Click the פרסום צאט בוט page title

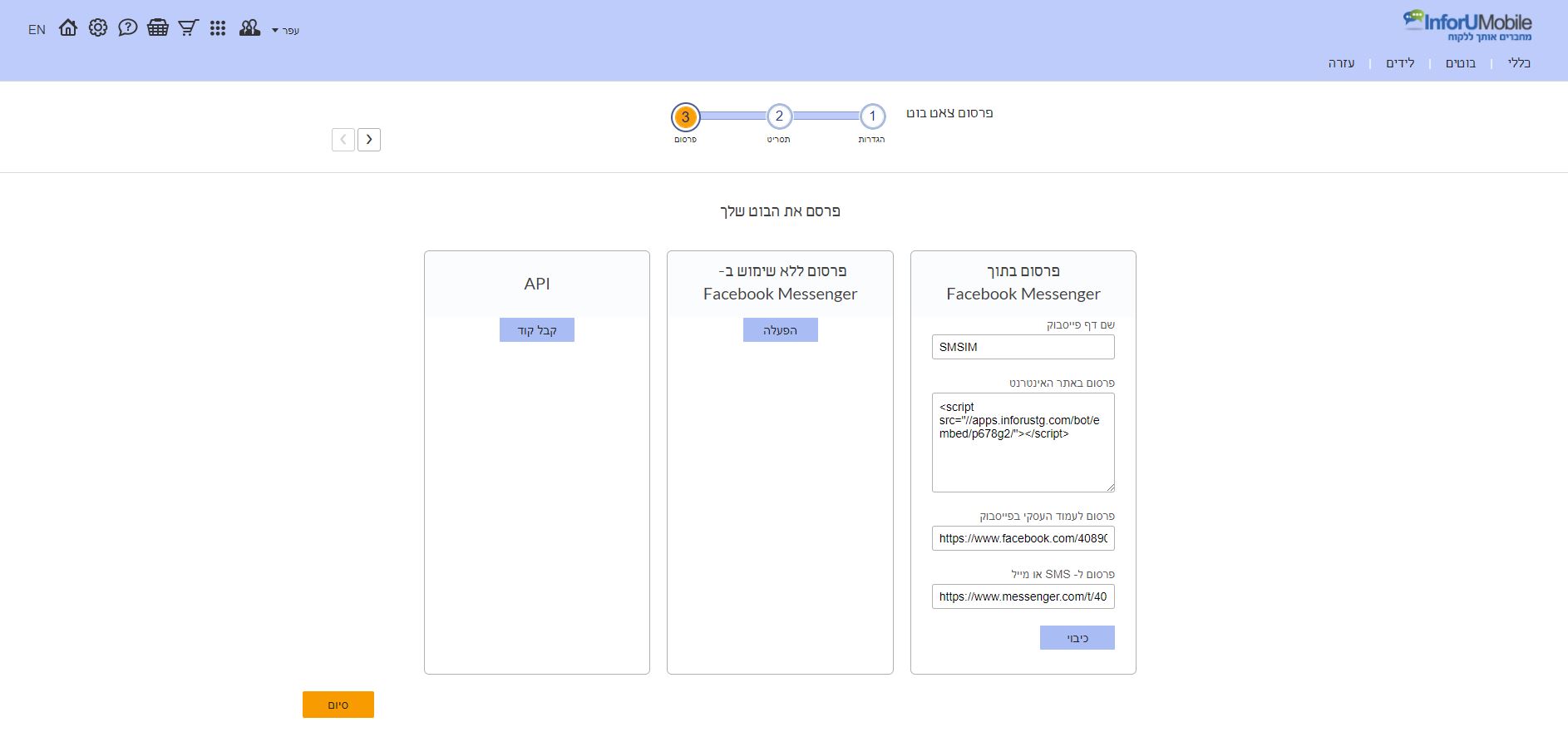(949, 113)
